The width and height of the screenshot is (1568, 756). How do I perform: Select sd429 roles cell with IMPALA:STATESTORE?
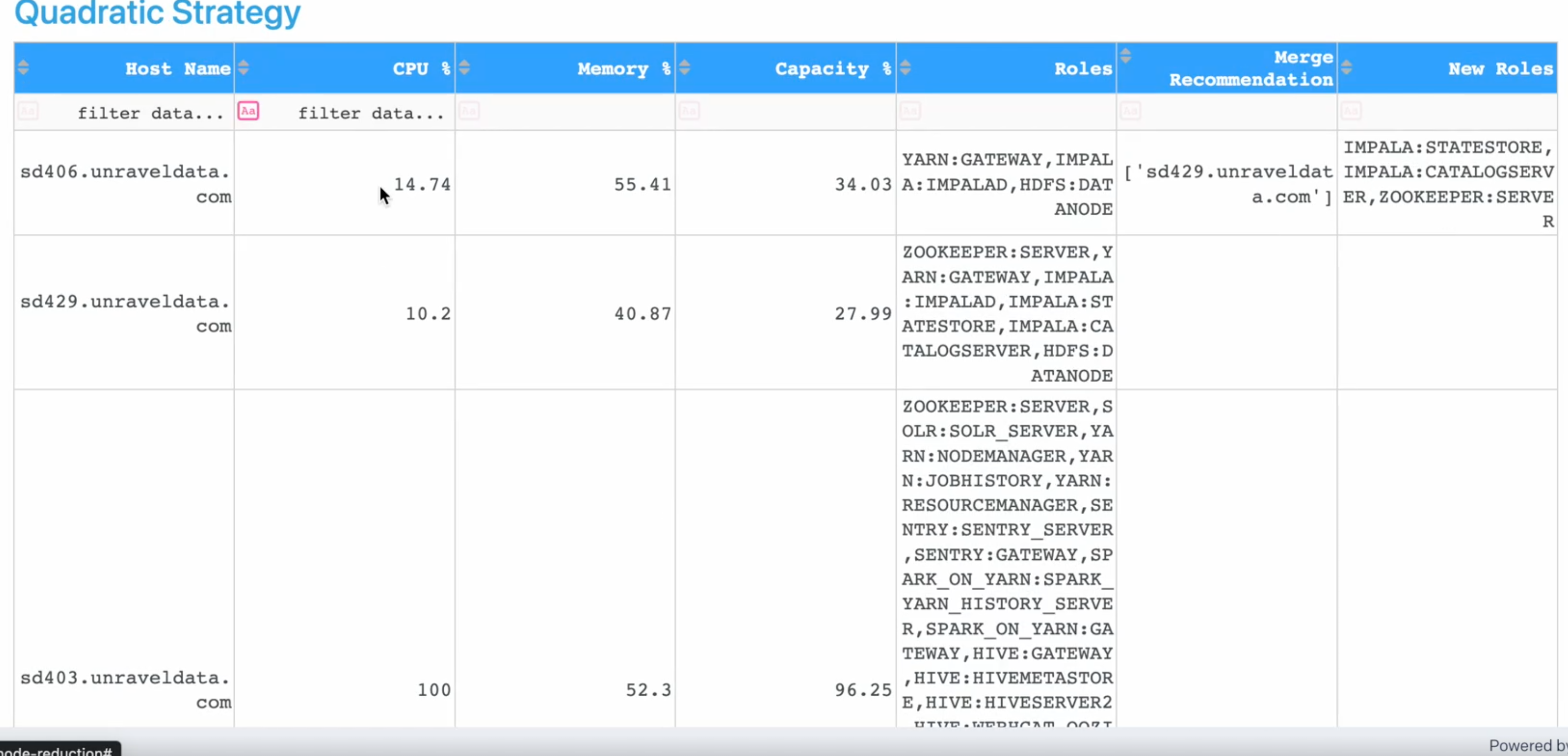coord(1006,313)
